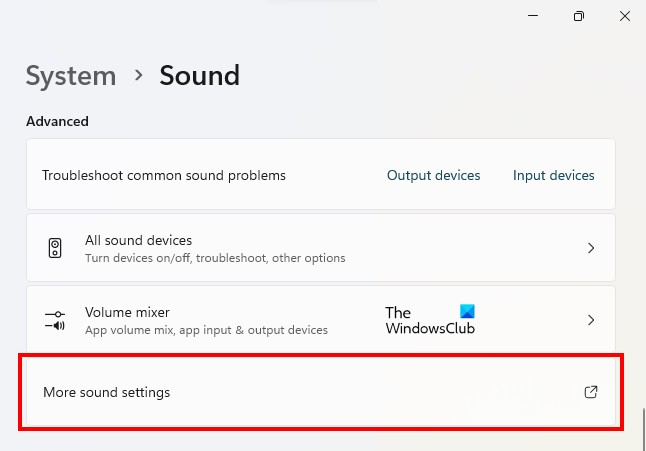Viewport: 646px width, 451px height.
Task: Click the App volume mix description text
Action: coord(206,330)
